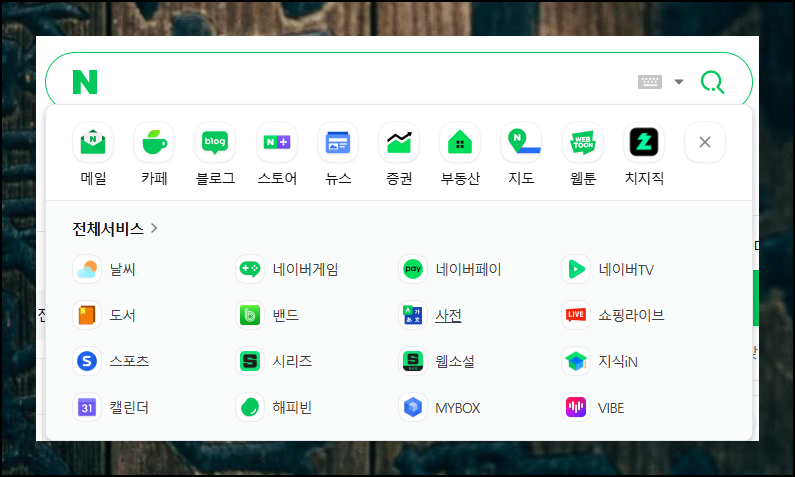Expand the search history dropdown arrow
The height and width of the screenshot is (477, 795).
(x=679, y=82)
